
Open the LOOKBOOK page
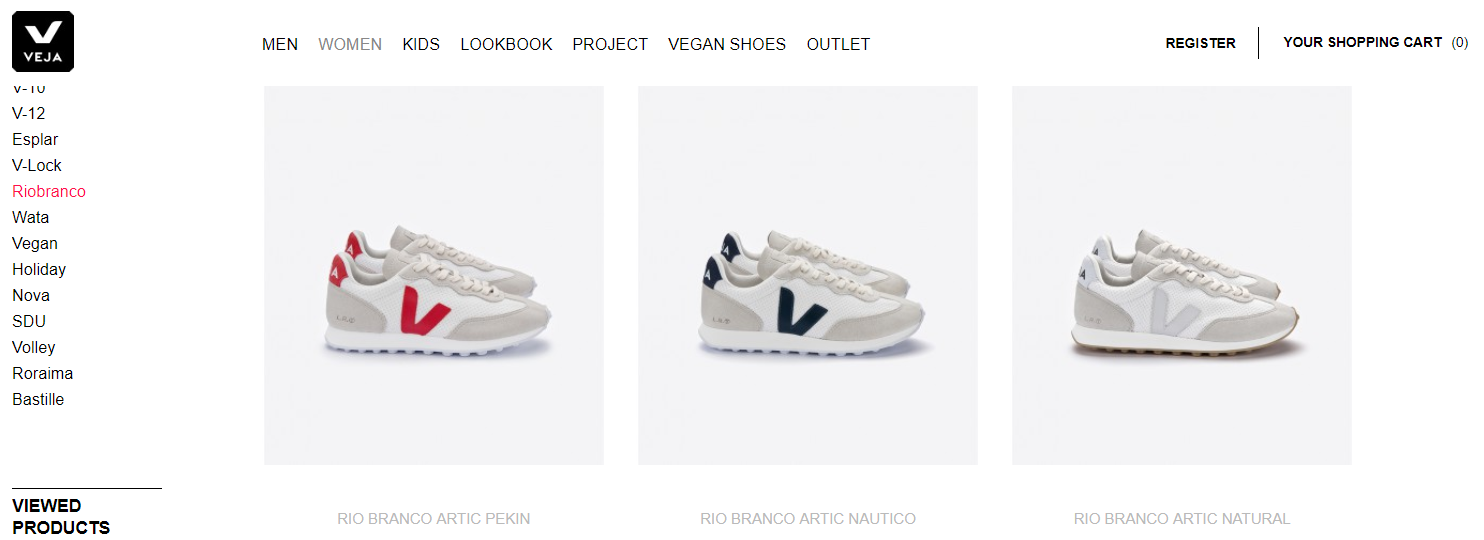click(506, 44)
